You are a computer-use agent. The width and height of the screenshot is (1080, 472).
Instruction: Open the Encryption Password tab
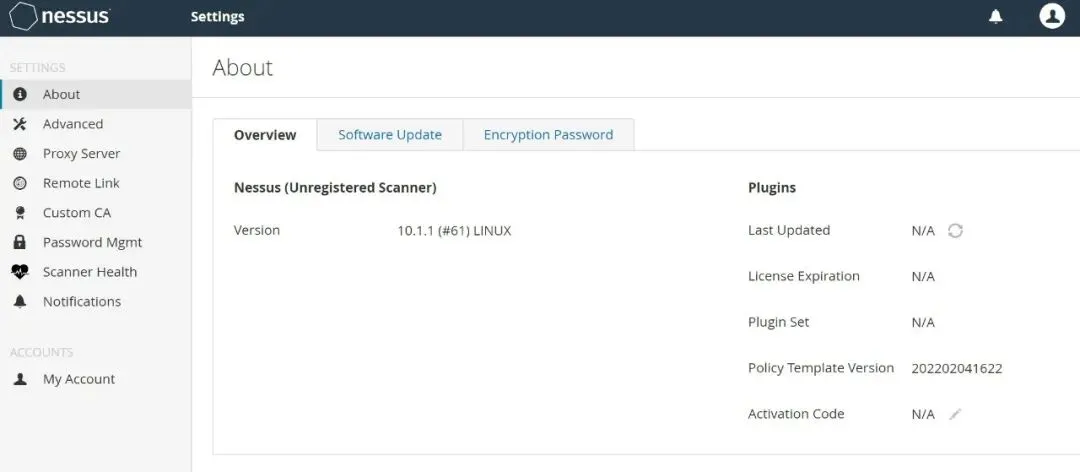pyautogui.click(x=548, y=135)
